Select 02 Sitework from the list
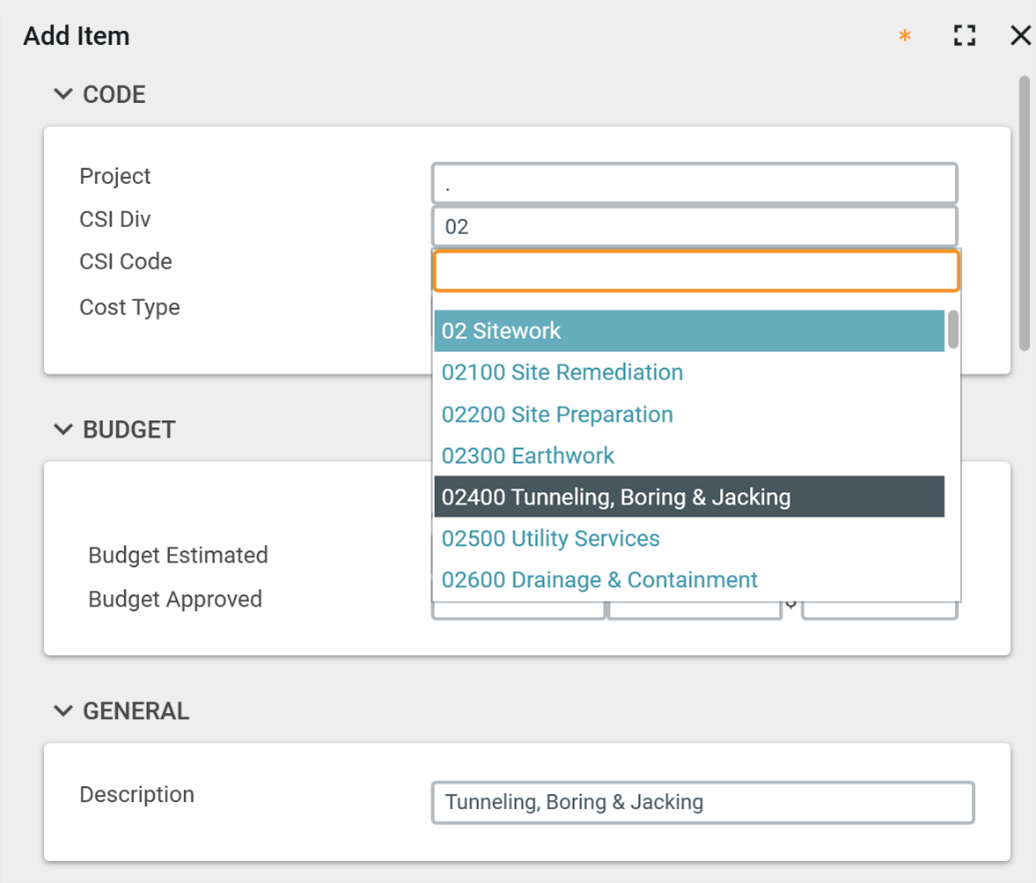Image resolution: width=1036 pixels, height=883 pixels. 688,331
